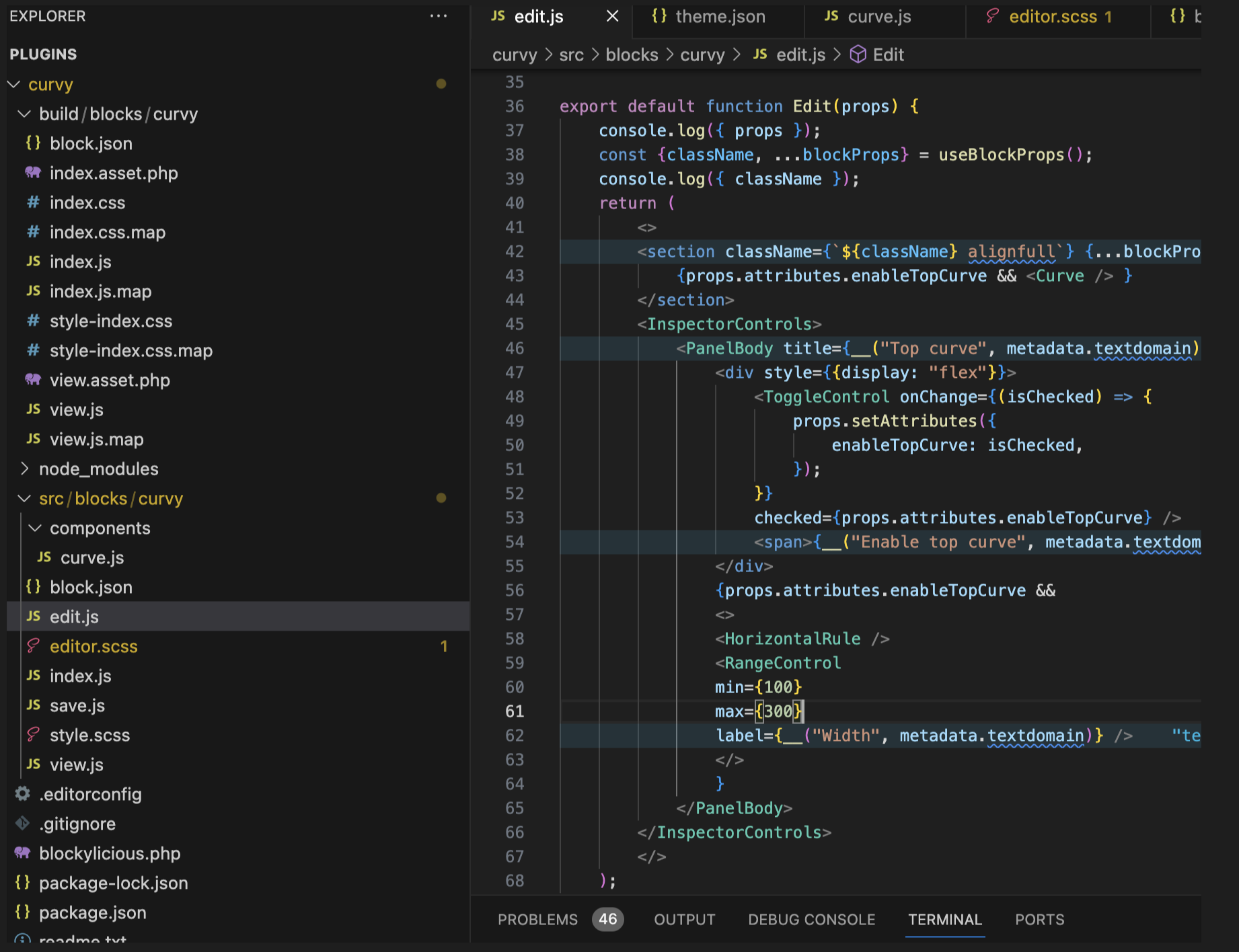
Task: Click the braces icon in theme.json tab
Action: (x=659, y=15)
